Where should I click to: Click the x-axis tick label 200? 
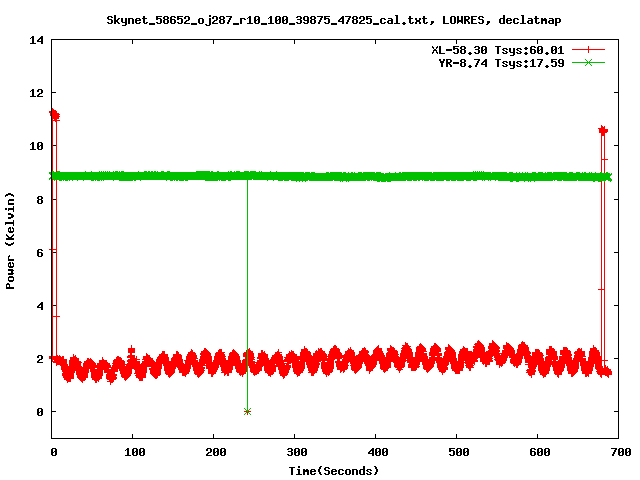(x=215, y=452)
